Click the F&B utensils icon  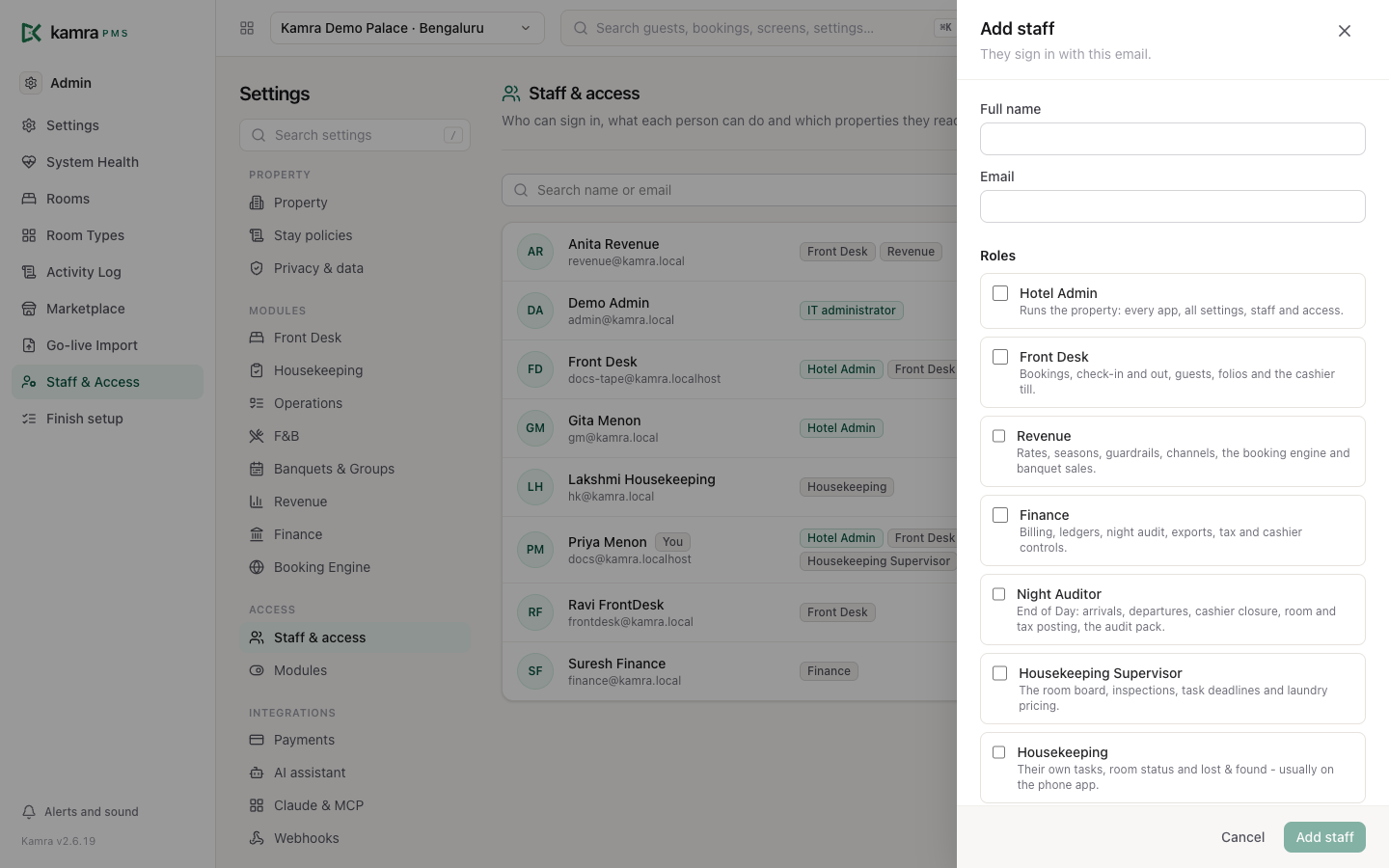pyautogui.click(x=257, y=436)
